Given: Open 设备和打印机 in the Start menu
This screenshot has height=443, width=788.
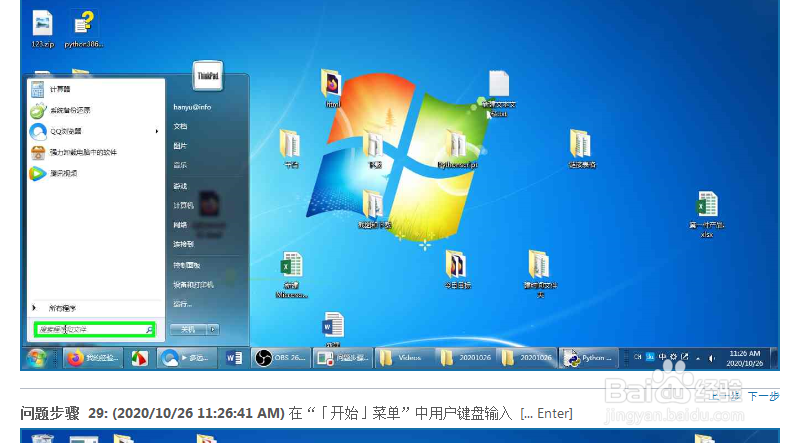Looking at the screenshot, I should click(x=193, y=284).
